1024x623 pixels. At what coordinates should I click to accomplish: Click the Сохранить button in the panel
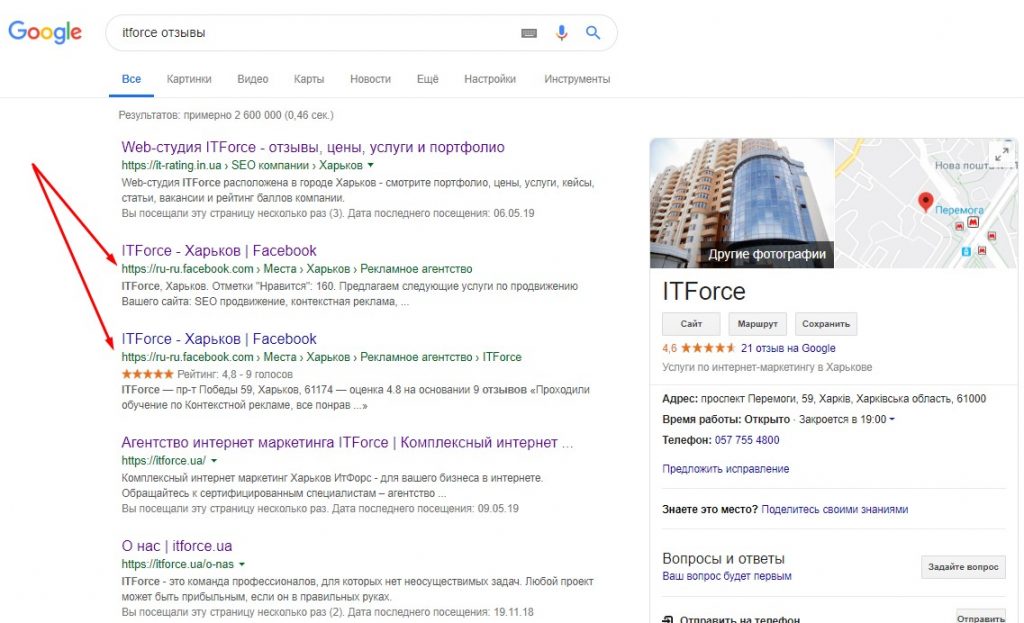click(x=826, y=323)
